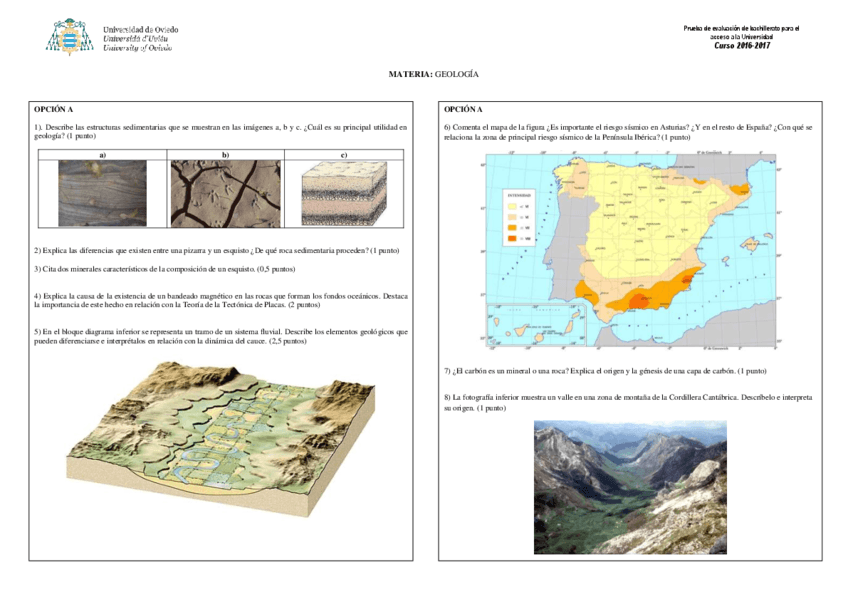Viewport: 848px width, 600px height.
Task: Switch to the left OPCIÓN A section
Action: 54,109
